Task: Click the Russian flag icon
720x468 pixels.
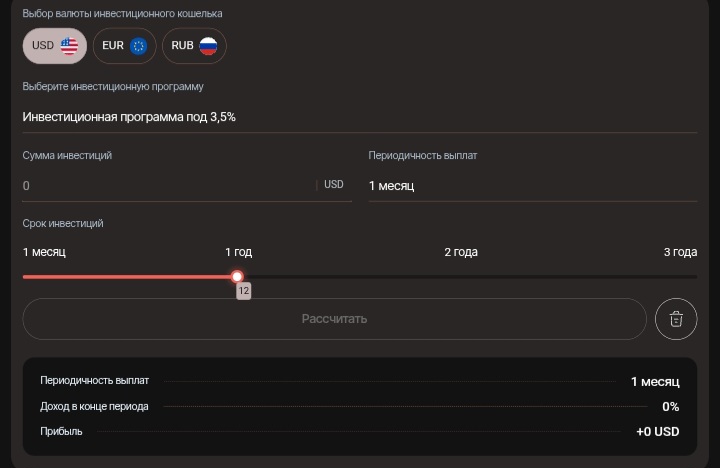Action: 208,45
